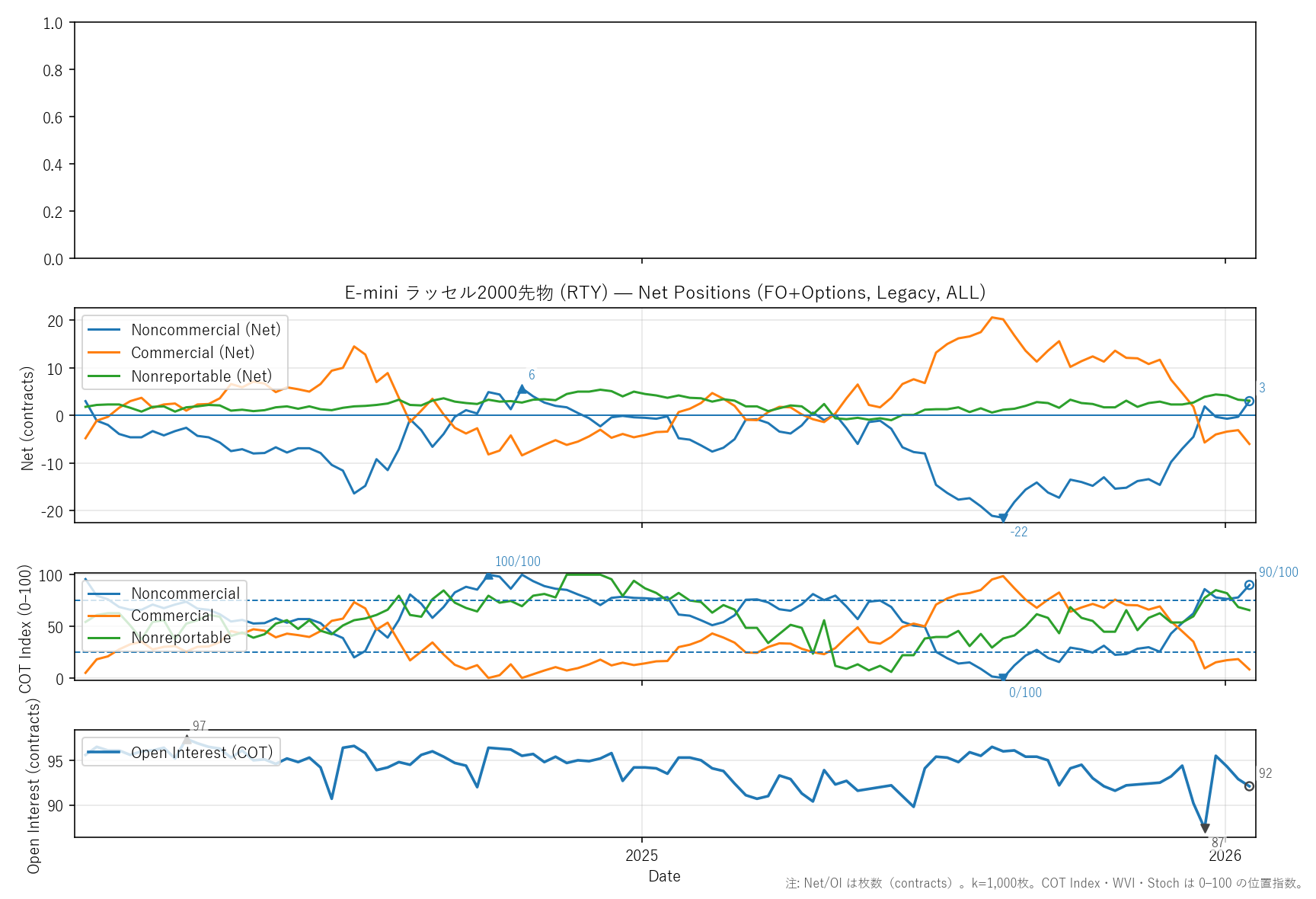This screenshot has height=899, width=1316.
Task: Click the Open Interest low triangle marker at 87
Action: pyautogui.click(x=1205, y=828)
